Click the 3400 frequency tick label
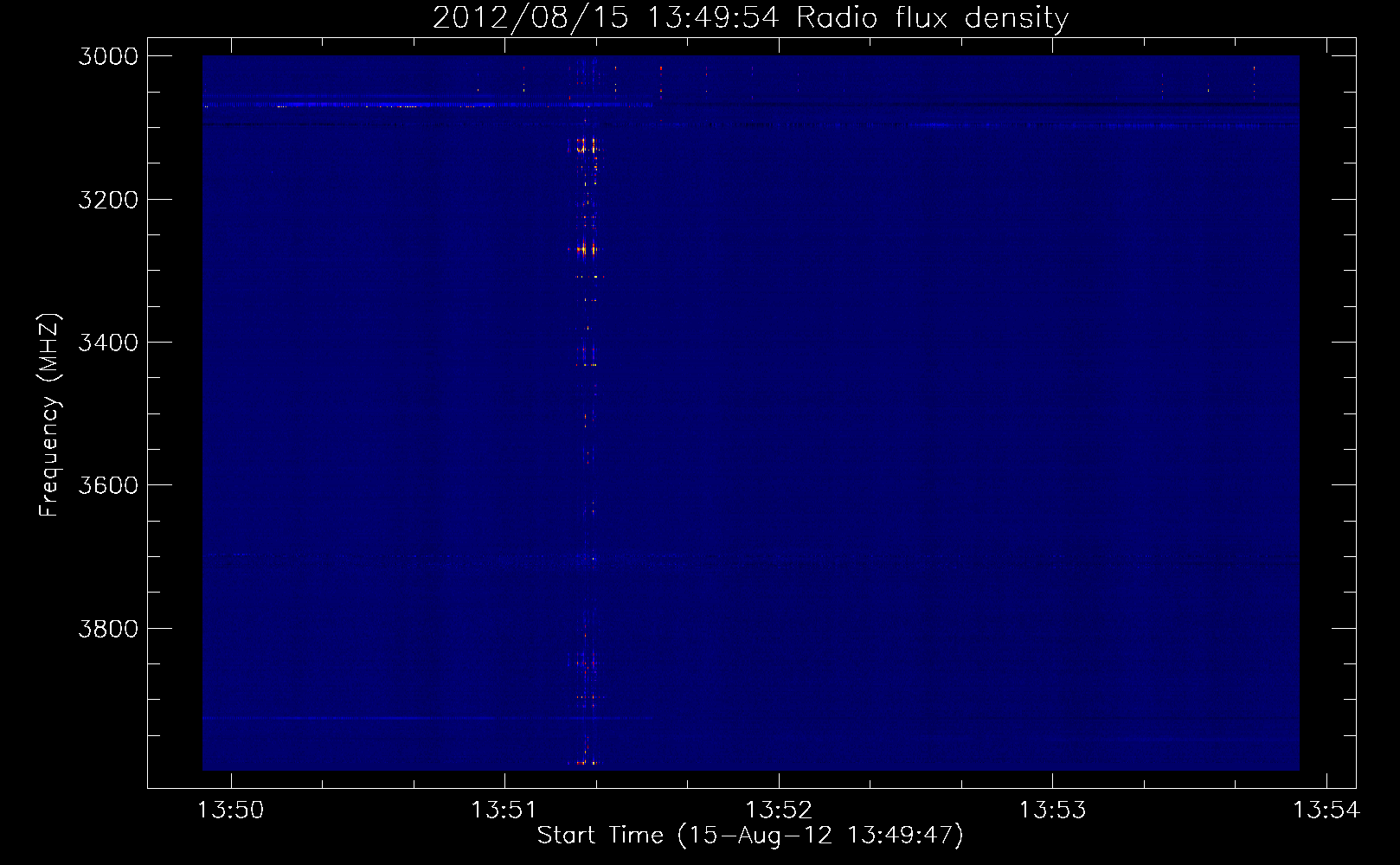Image resolution: width=1400 pixels, height=865 pixels. (108, 343)
